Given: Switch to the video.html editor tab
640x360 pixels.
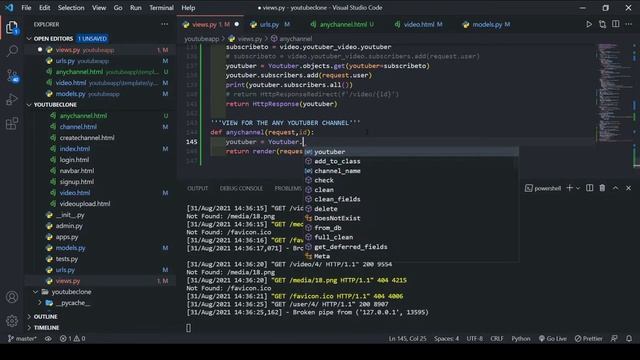Looking at the screenshot, I should click(419, 24).
